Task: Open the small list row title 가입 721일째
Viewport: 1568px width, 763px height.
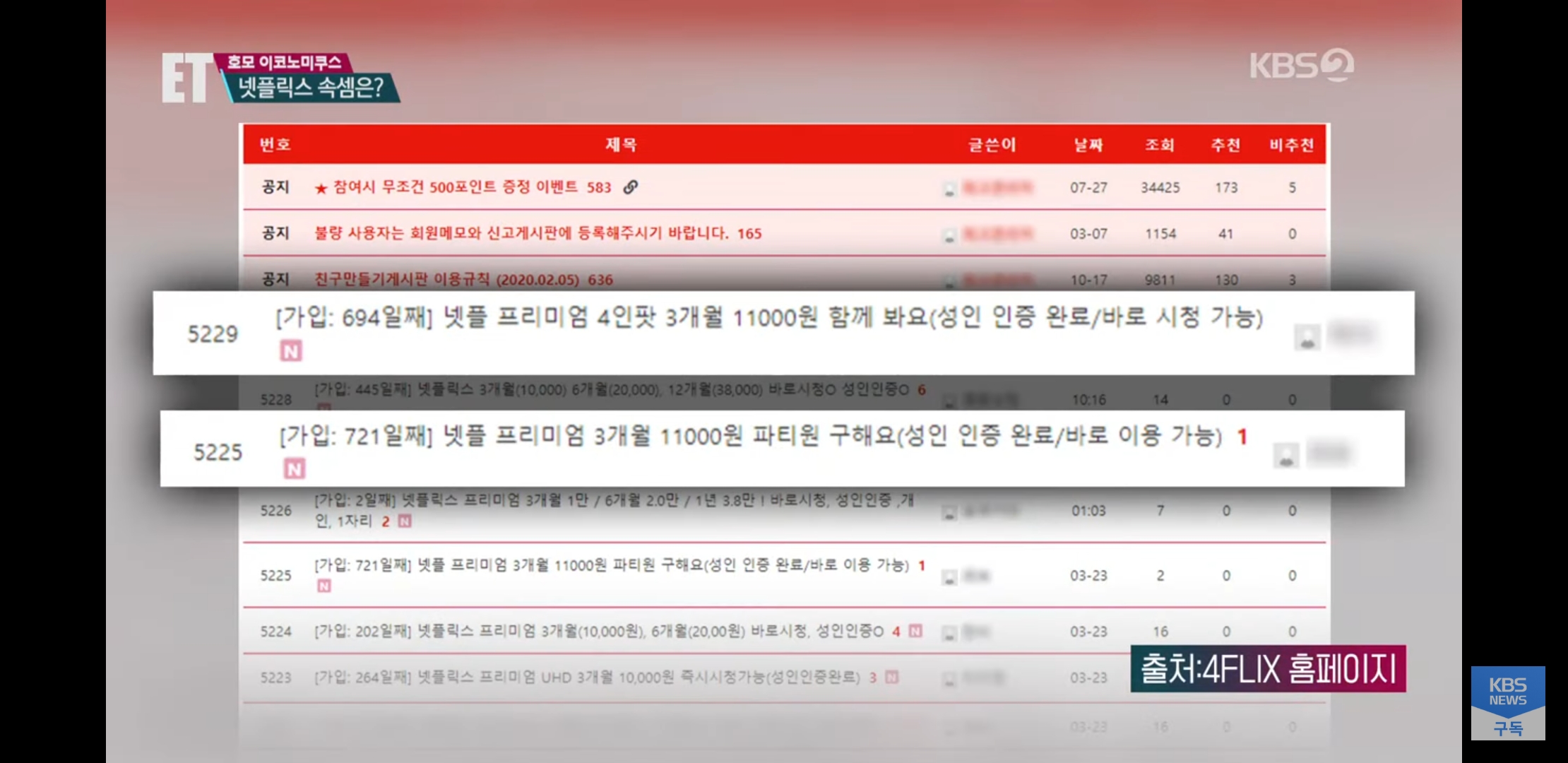Action: pyautogui.click(x=612, y=565)
